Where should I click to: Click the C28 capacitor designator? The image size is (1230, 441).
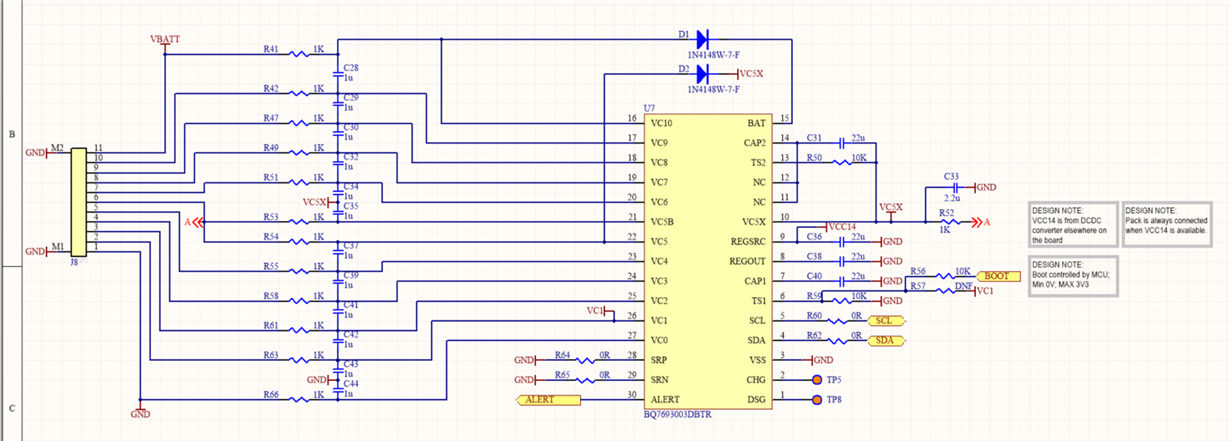(x=351, y=68)
